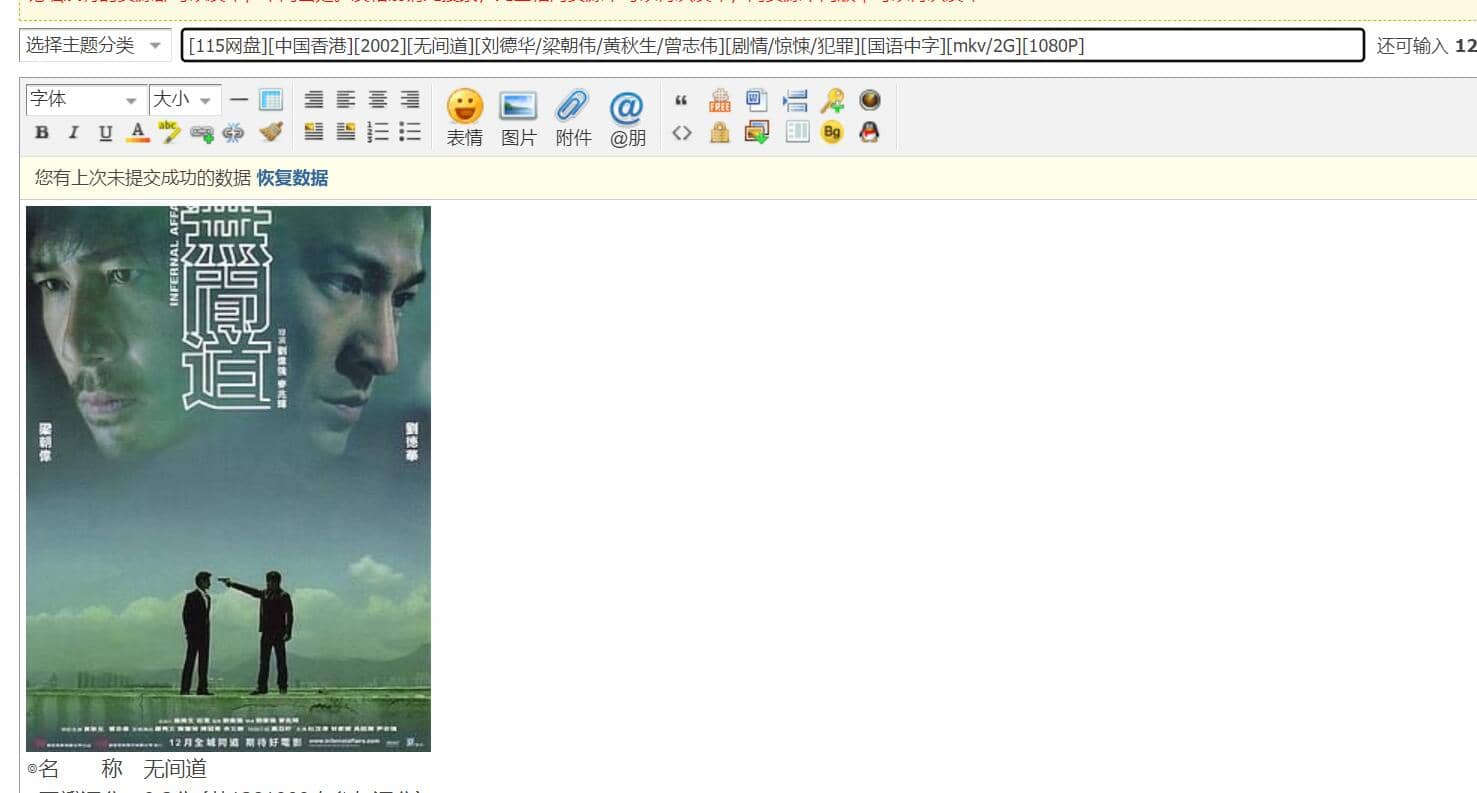Insert hidden content with the lock icon
The width and height of the screenshot is (1477, 793).
click(x=720, y=132)
